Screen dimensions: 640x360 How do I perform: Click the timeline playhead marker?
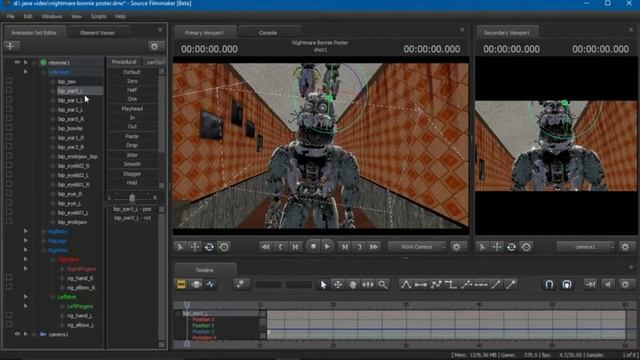[187, 304]
